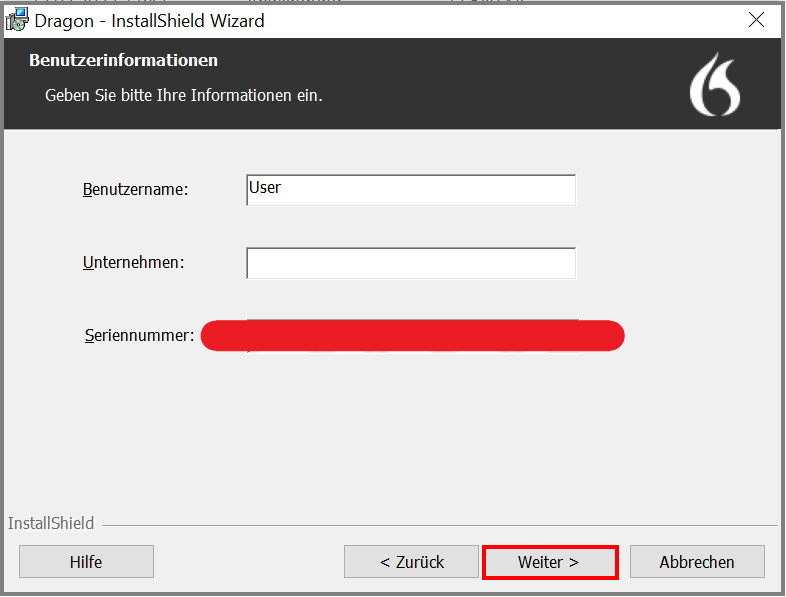Viewport: 786px width, 597px height.
Task: Click the Weiter button to continue
Action: point(549,562)
